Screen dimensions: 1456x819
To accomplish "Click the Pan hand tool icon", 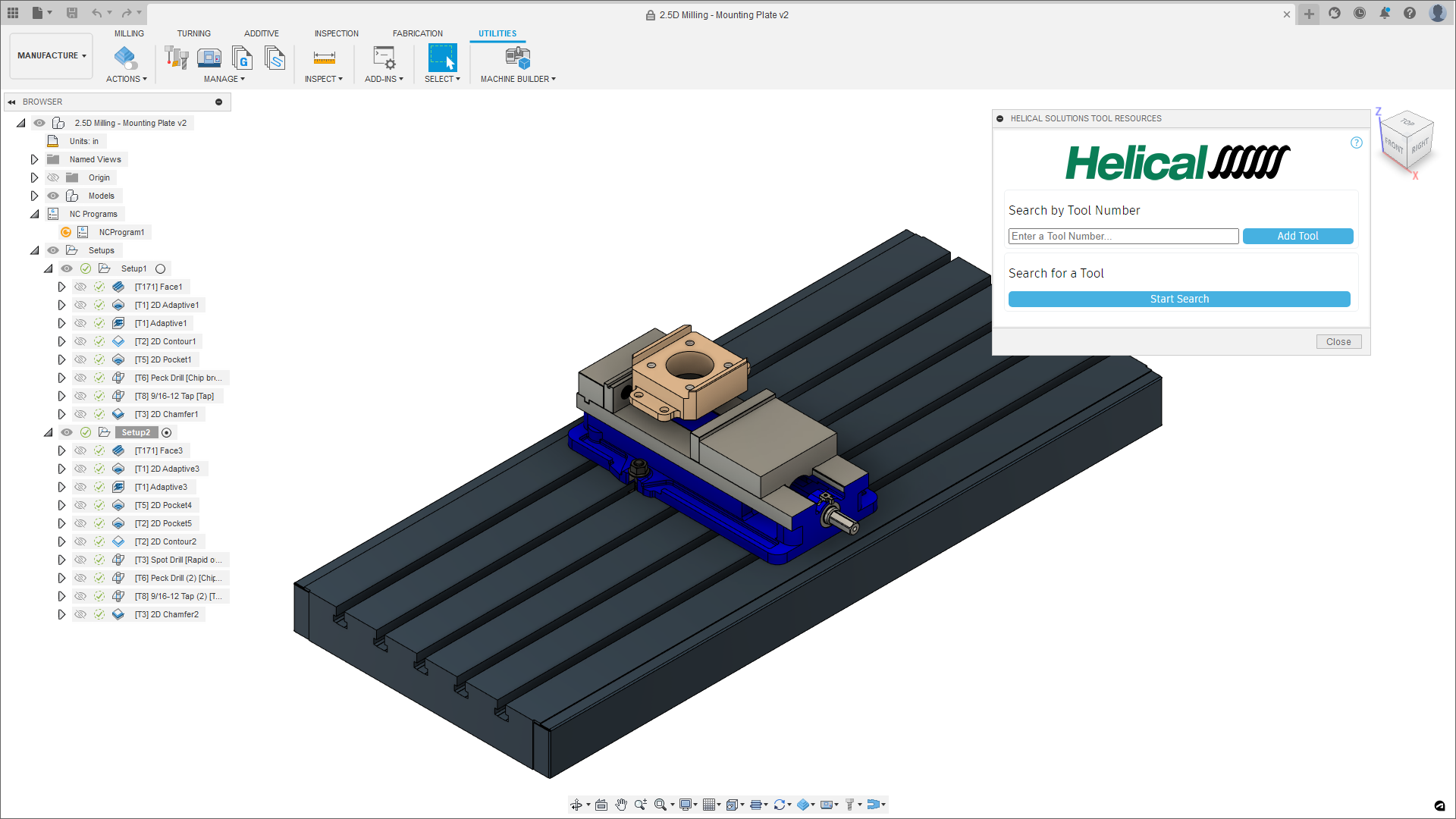I will coord(621,805).
